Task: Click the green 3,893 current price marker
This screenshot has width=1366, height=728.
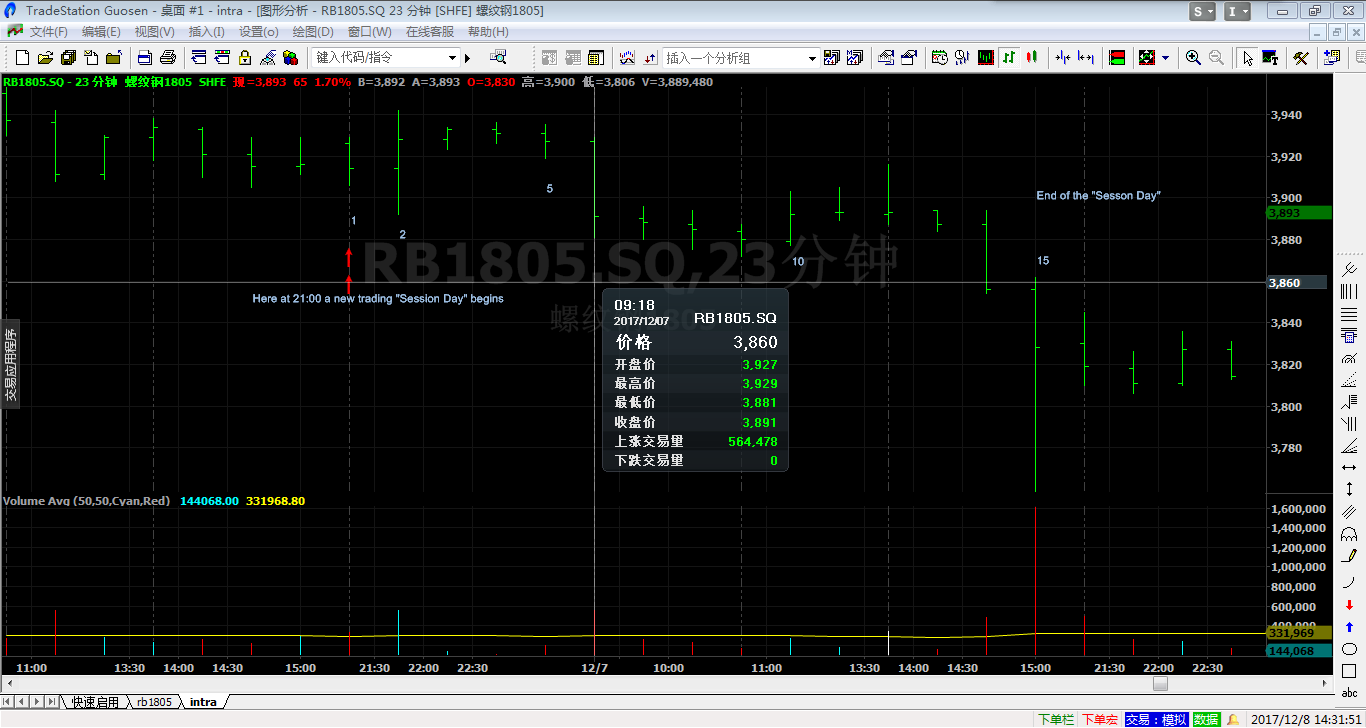Action: click(x=1299, y=213)
